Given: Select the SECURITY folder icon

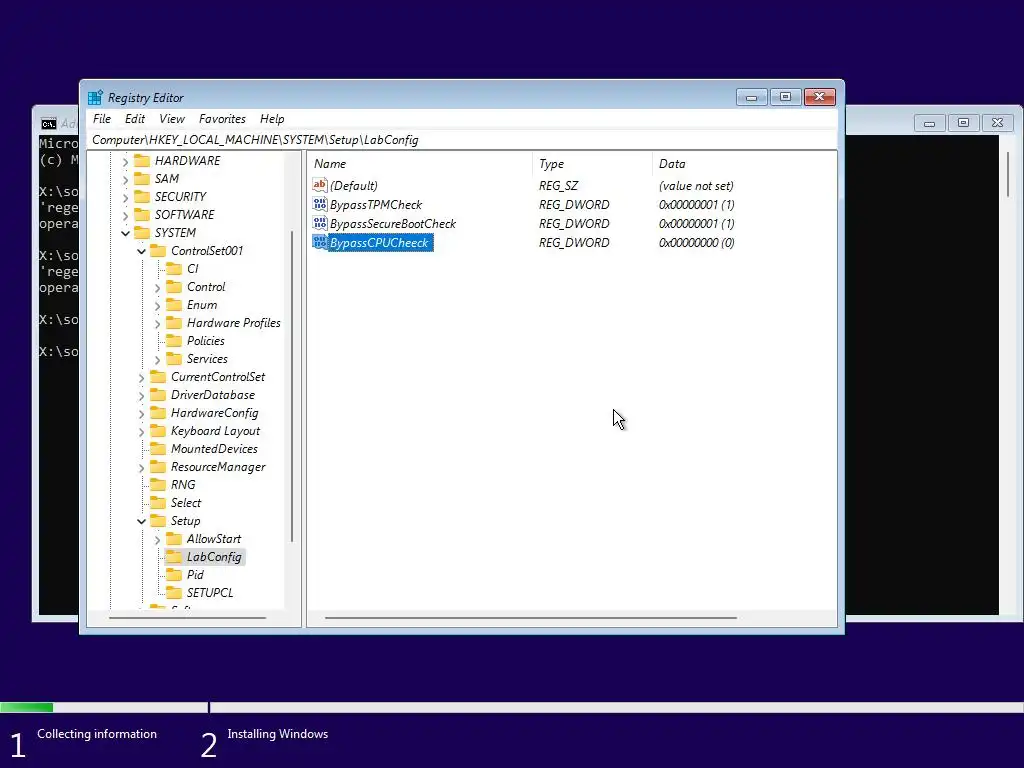Looking at the screenshot, I should [142, 197].
